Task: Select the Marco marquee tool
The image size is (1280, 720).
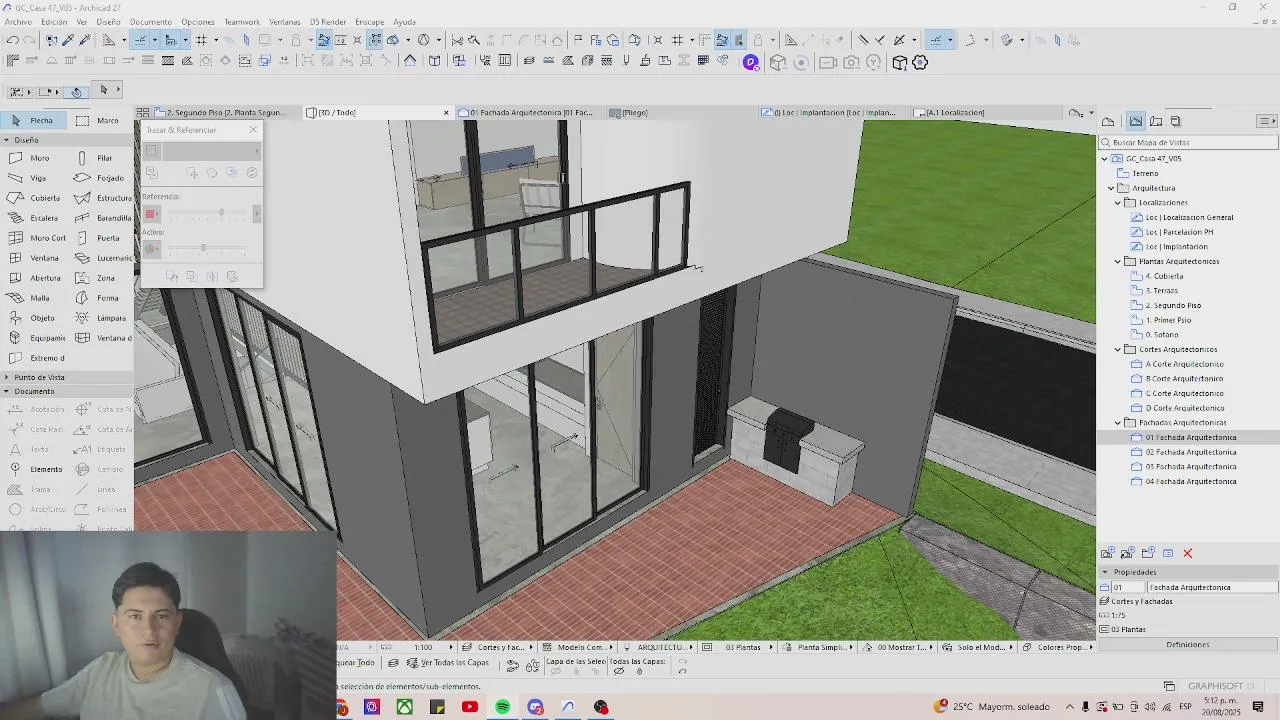Action: tap(100, 120)
